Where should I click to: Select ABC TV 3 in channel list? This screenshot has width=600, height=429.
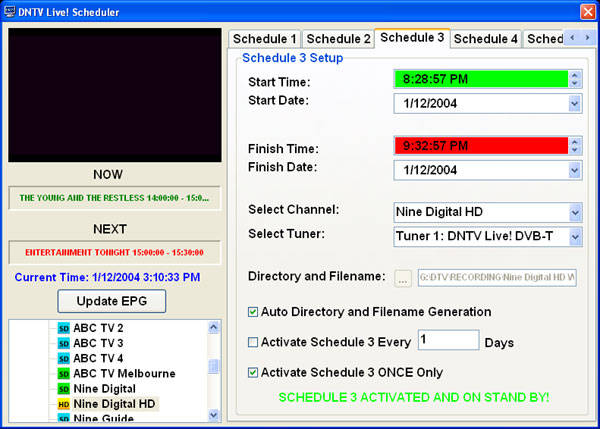click(98, 343)
